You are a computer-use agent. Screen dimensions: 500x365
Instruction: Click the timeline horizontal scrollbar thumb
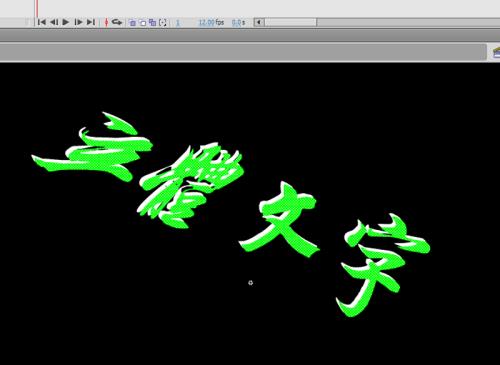290,23
